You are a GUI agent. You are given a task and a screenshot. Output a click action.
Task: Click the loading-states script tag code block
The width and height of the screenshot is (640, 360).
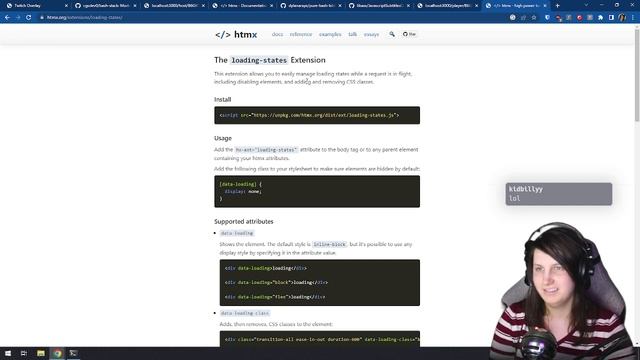click(x=317, y=115)
